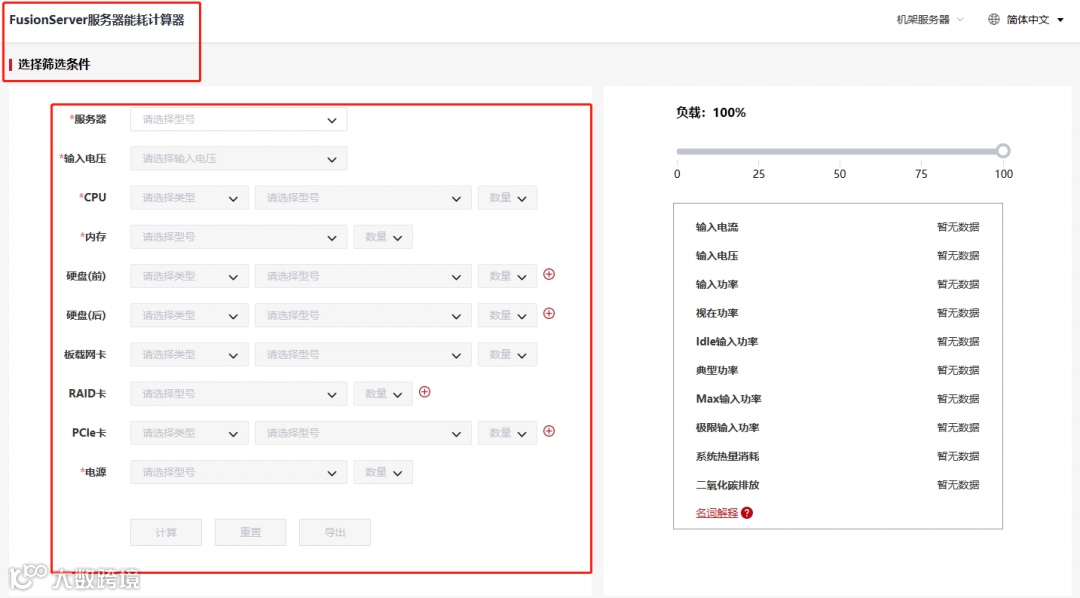Image resolution: width=1080 pixels, height=598 pixels.
Task: Open the 电源 model dropdown
Action: pyautogui.click(x=238, y=473)
